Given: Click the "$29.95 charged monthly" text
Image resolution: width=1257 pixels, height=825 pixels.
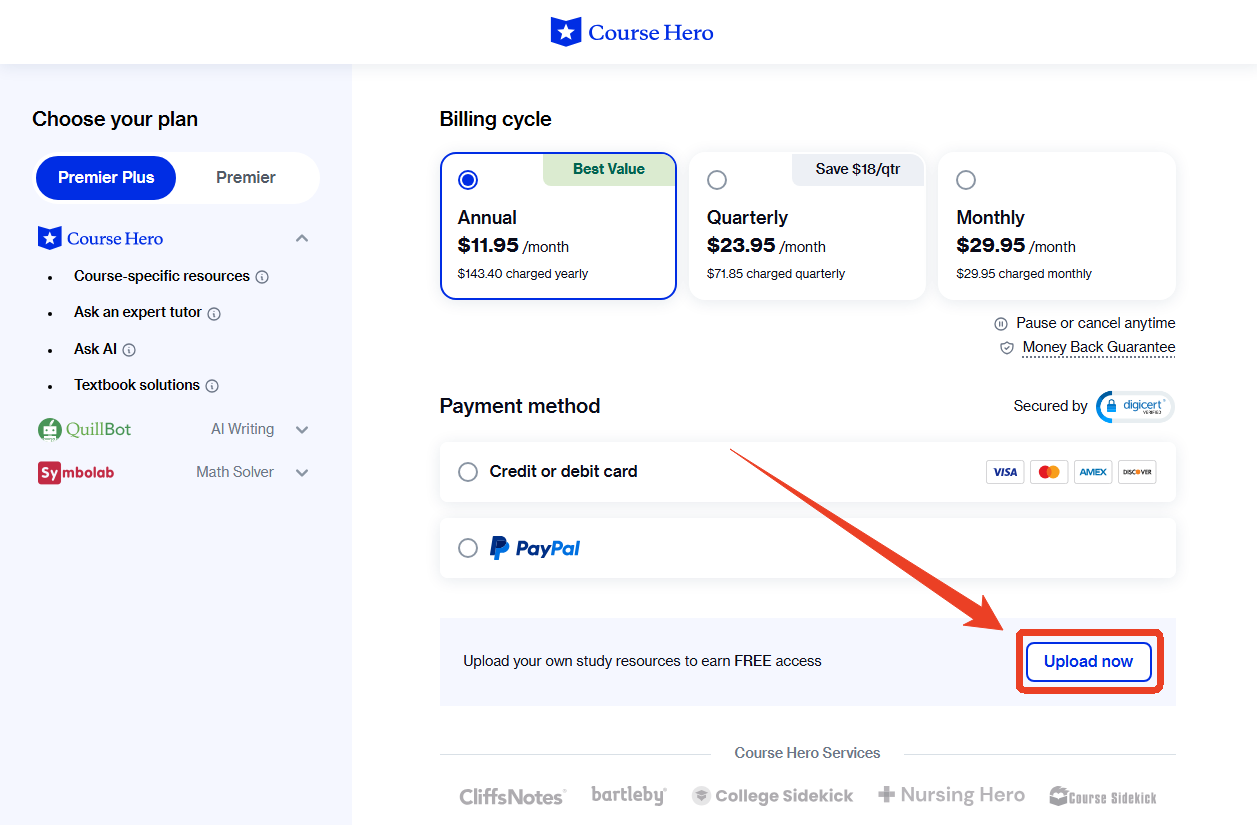Looking at the screenshot, I should point(1024,273).
